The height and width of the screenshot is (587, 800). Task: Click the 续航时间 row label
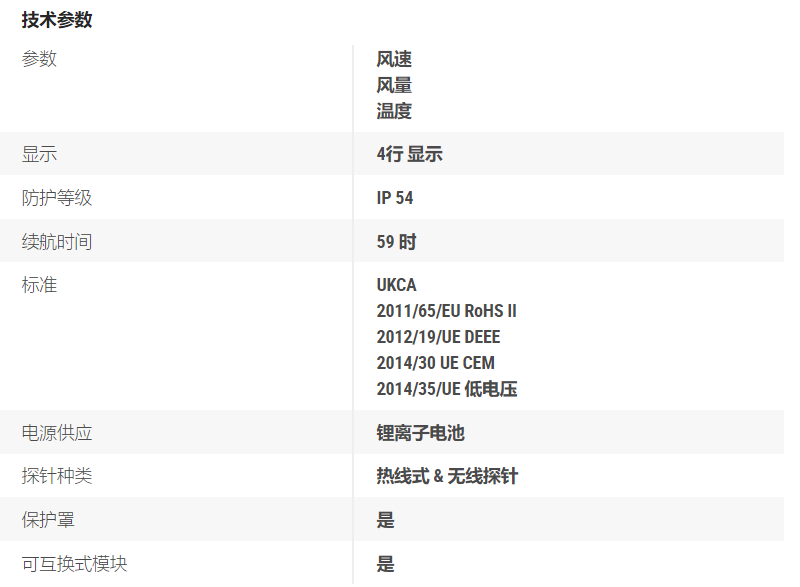(x=57, y=241)
